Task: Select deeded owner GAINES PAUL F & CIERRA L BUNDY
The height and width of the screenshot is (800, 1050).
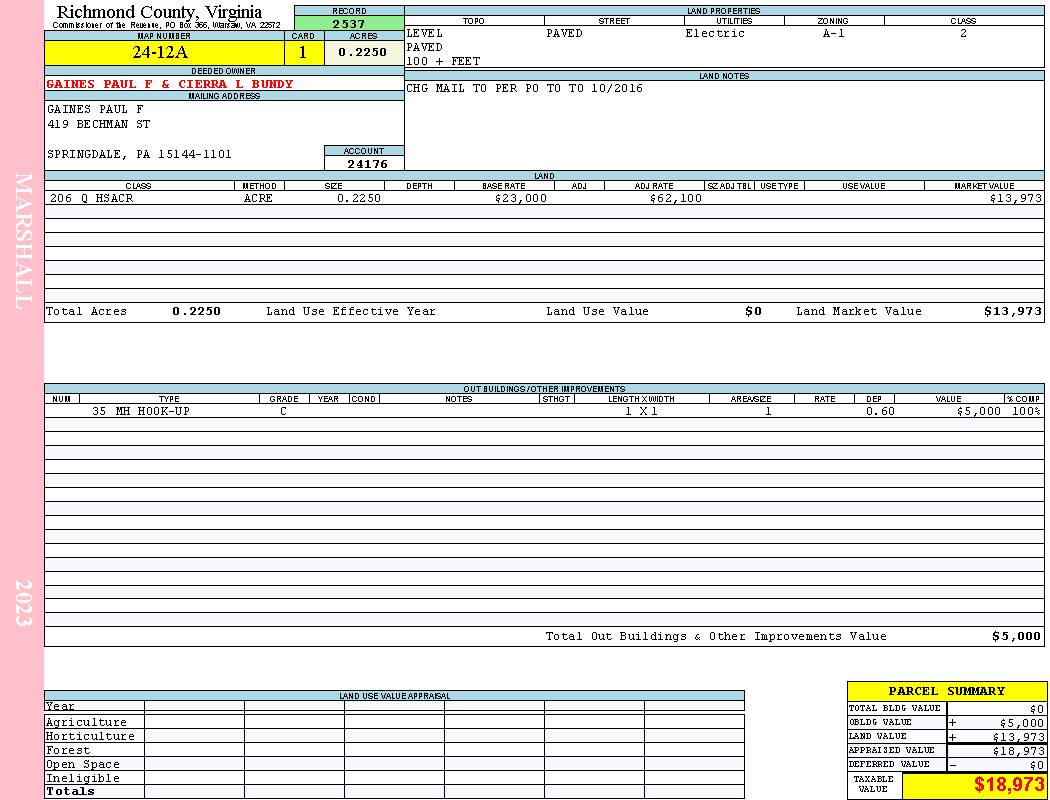Action: pyautogui.click(x=169, y=84)
